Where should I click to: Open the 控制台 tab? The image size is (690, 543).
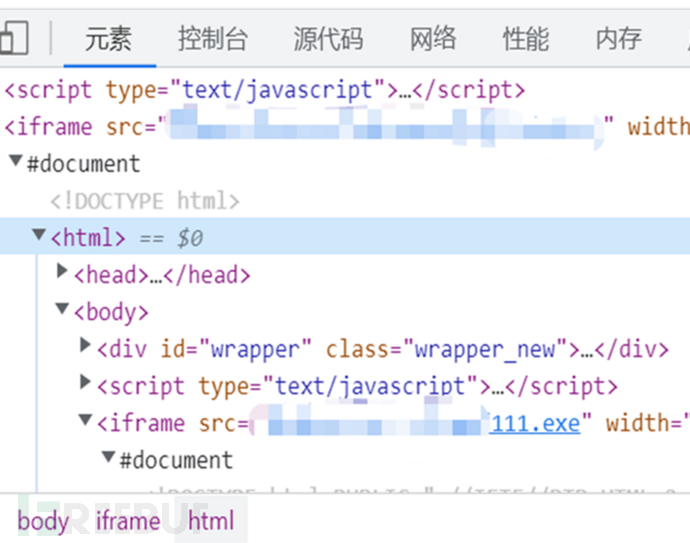coord(213,39)
